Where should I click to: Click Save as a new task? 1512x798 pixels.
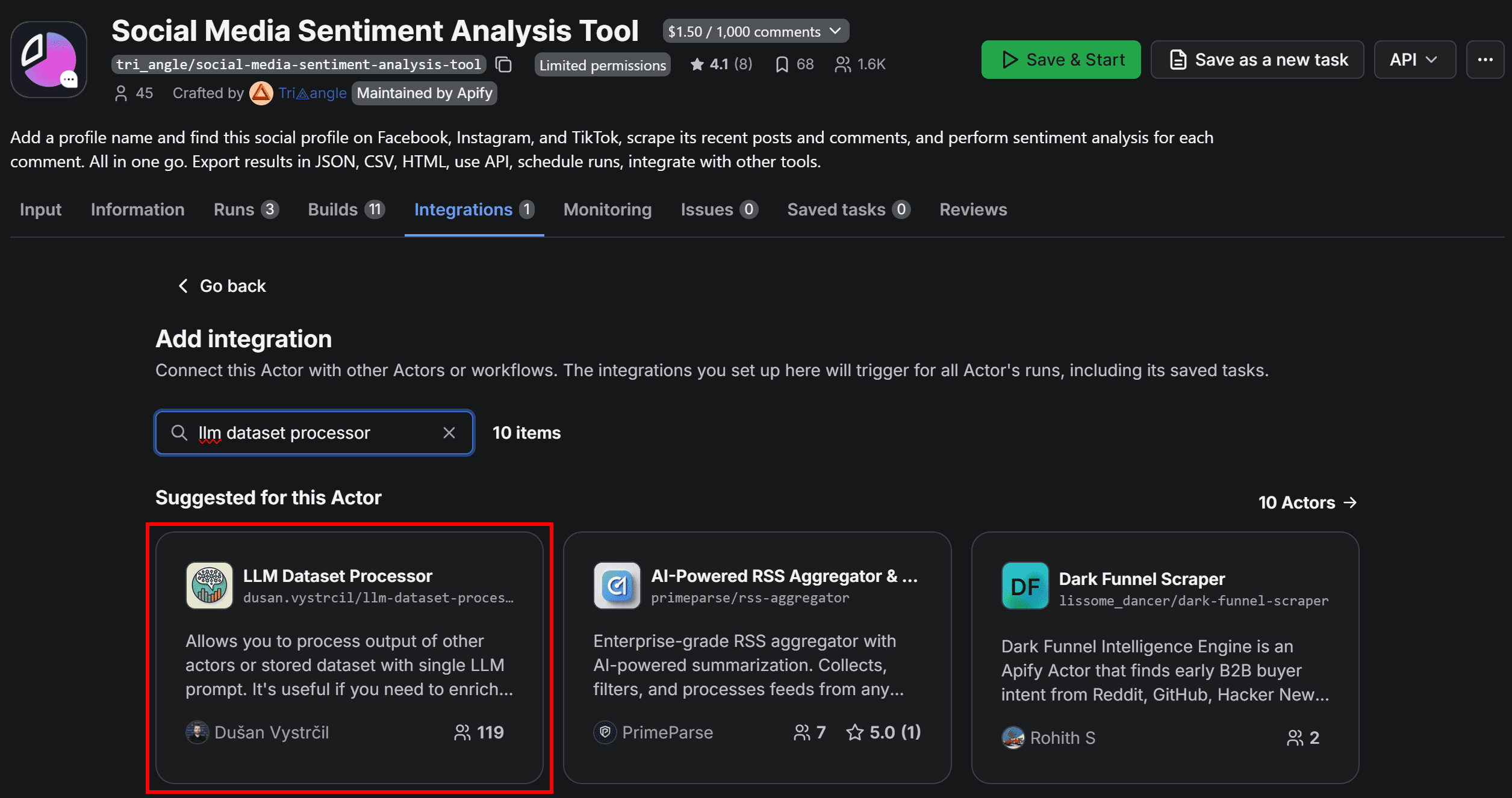(1257, 60)
